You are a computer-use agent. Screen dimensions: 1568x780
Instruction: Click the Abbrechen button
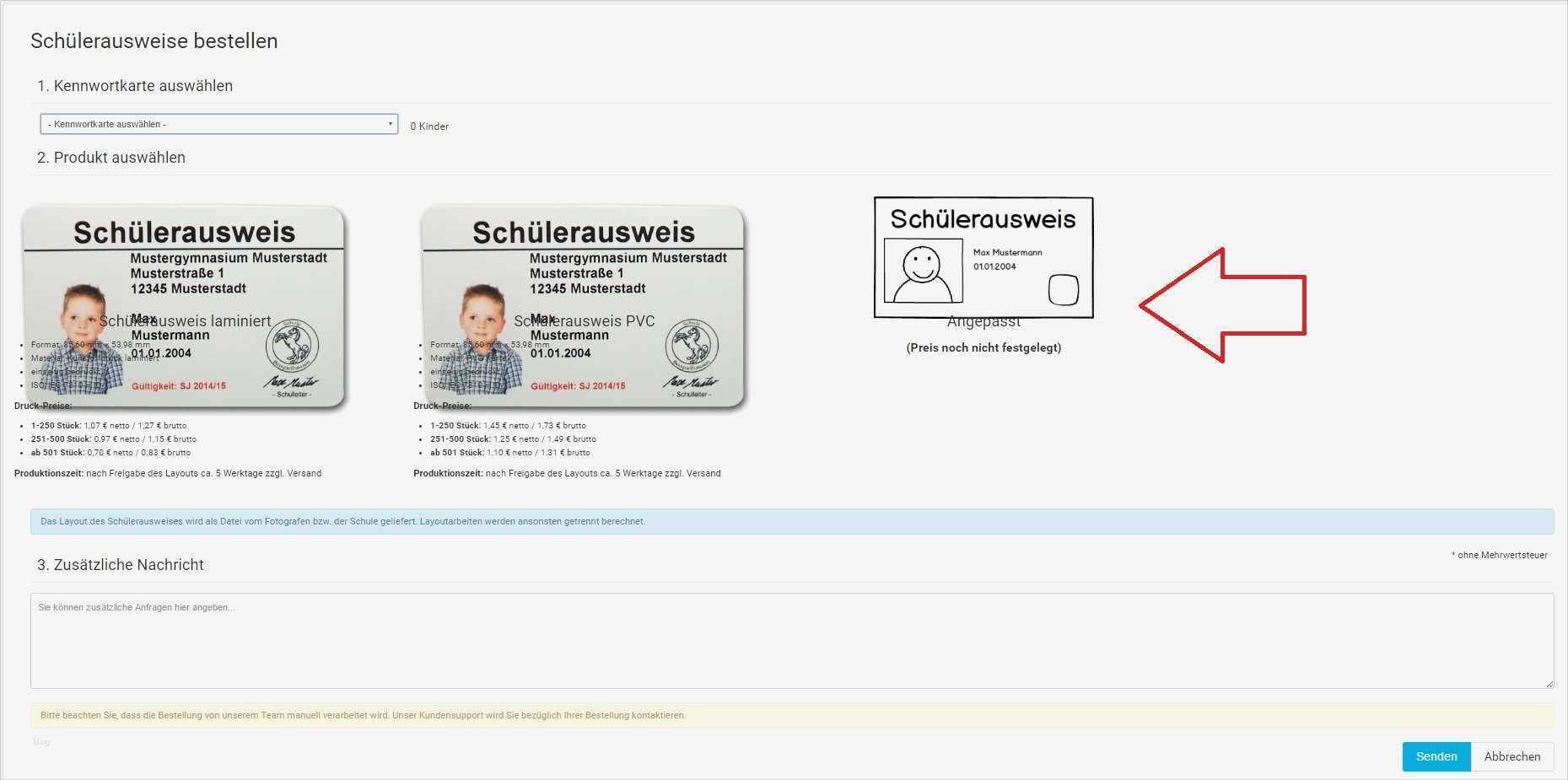[1511, 756]
